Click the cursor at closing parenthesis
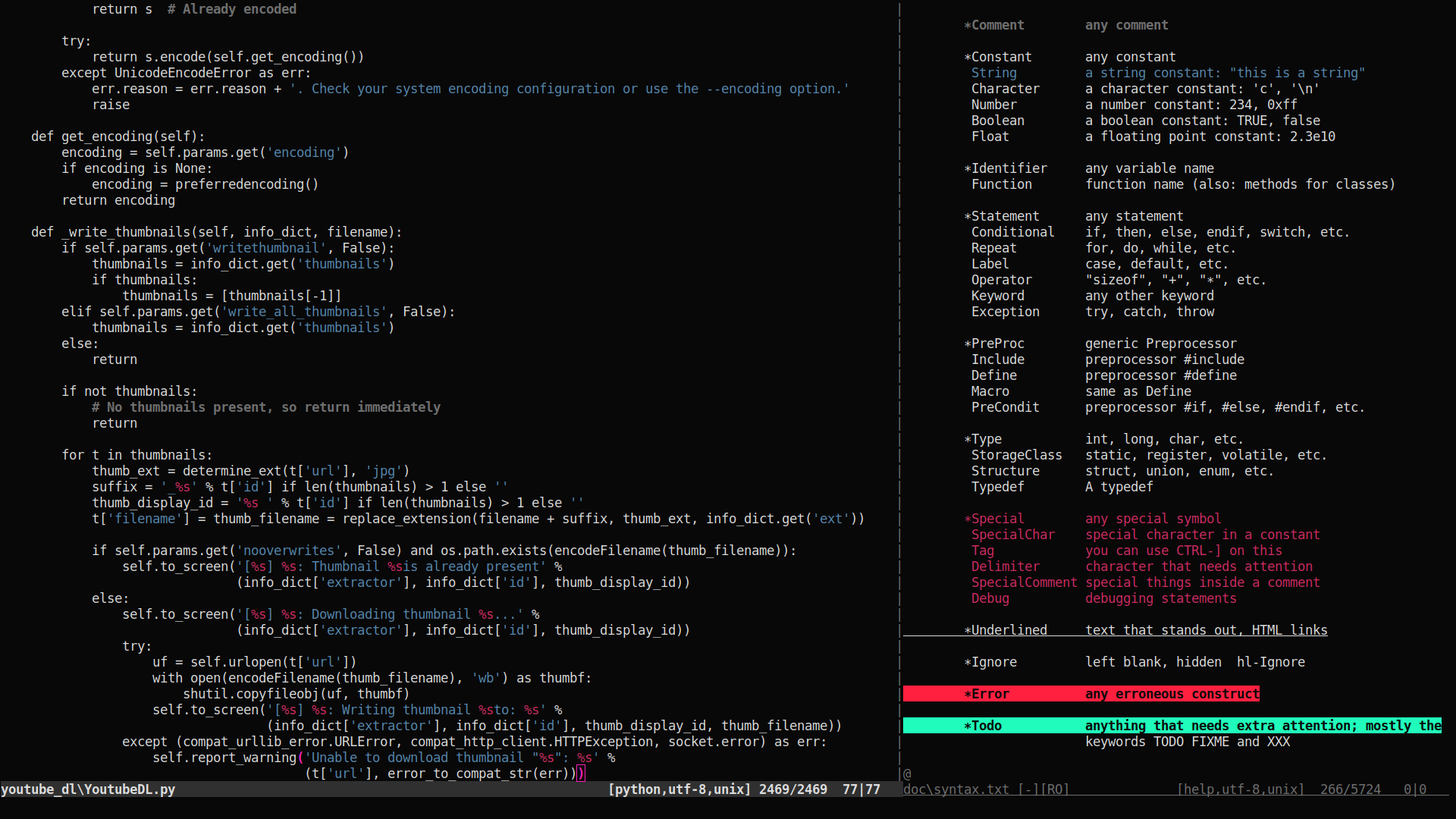1456x819 pixels. (x=580, y=773)
